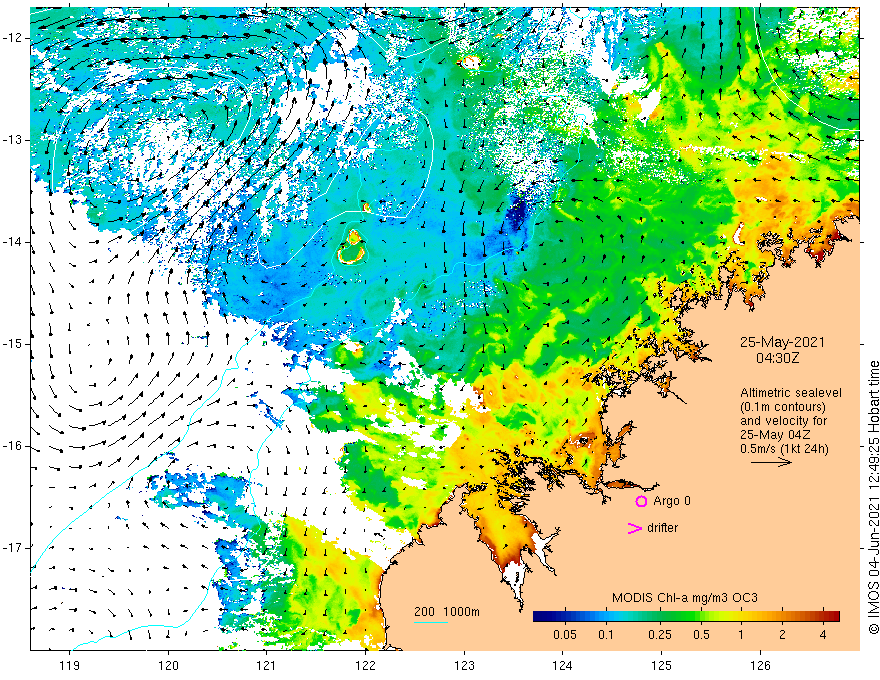This screenshot has height=680, width=880.
Task: Click the magenta drifter arrow symbol
Action: (x=635, y=528)
